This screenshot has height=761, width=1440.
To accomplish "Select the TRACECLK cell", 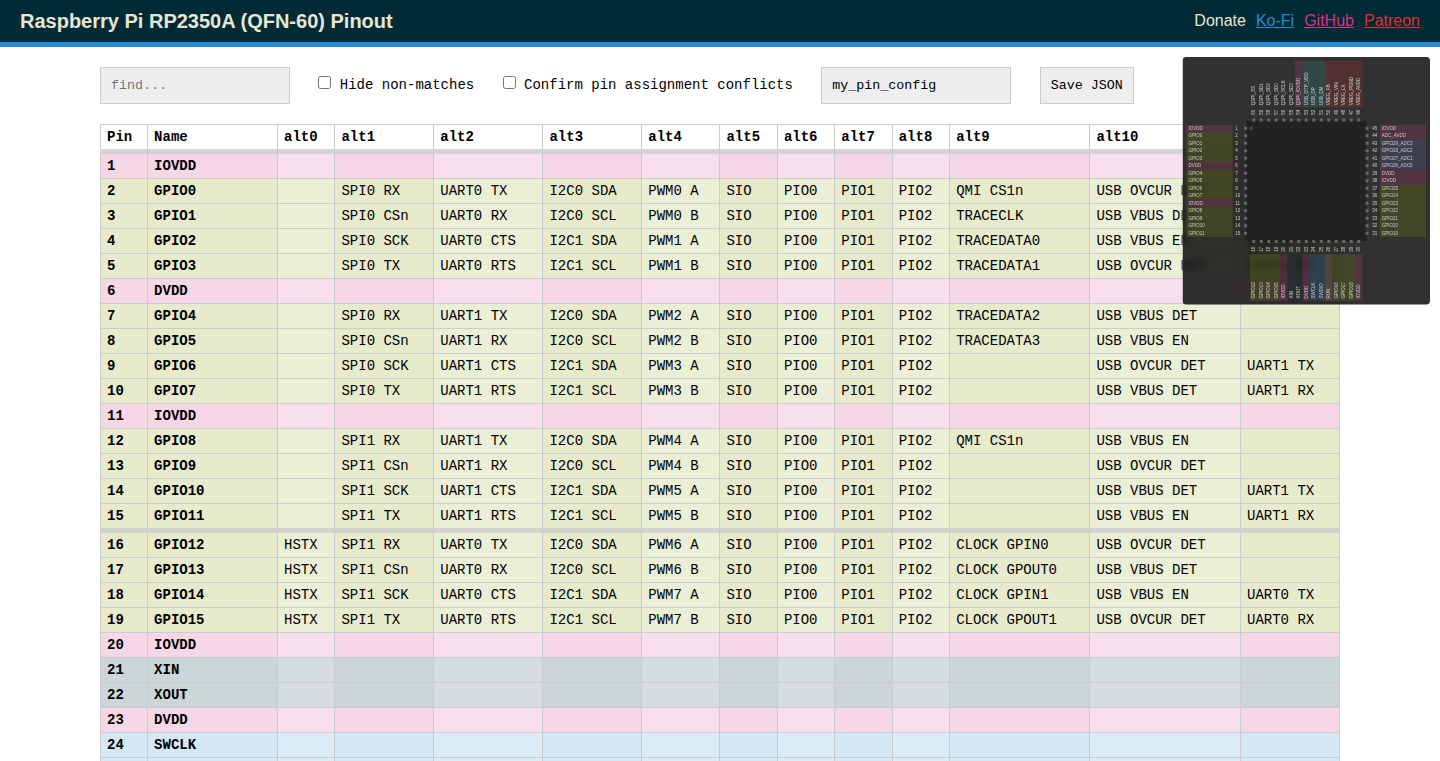I will 1020,216.
